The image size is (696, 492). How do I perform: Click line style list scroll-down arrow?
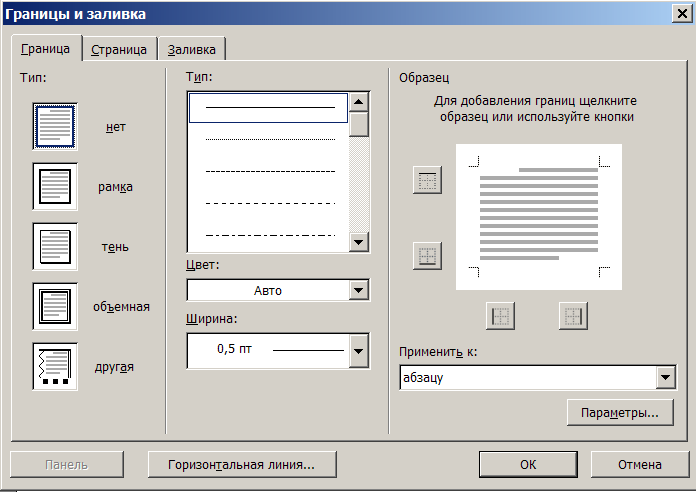[x=359, y=242]
